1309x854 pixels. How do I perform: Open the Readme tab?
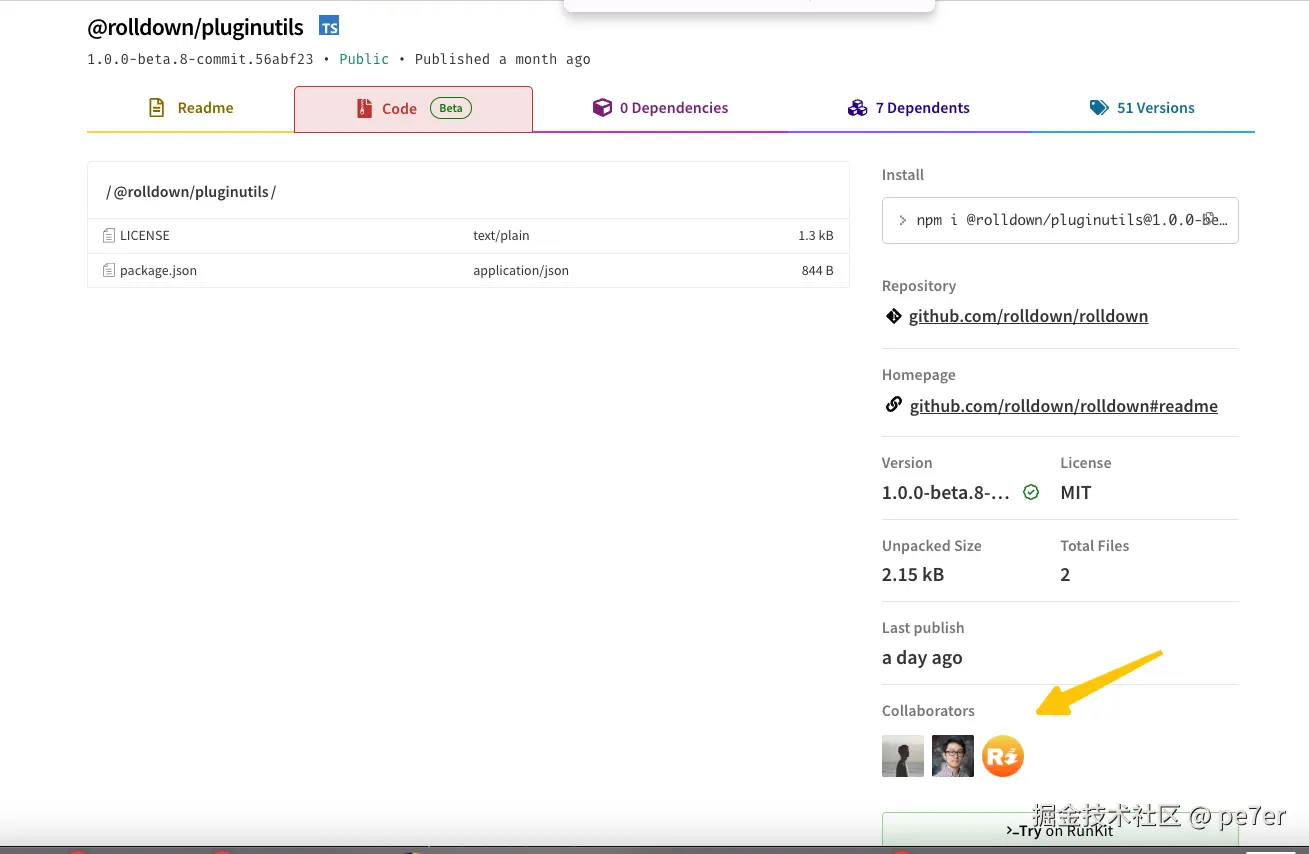tap(190, 108)
